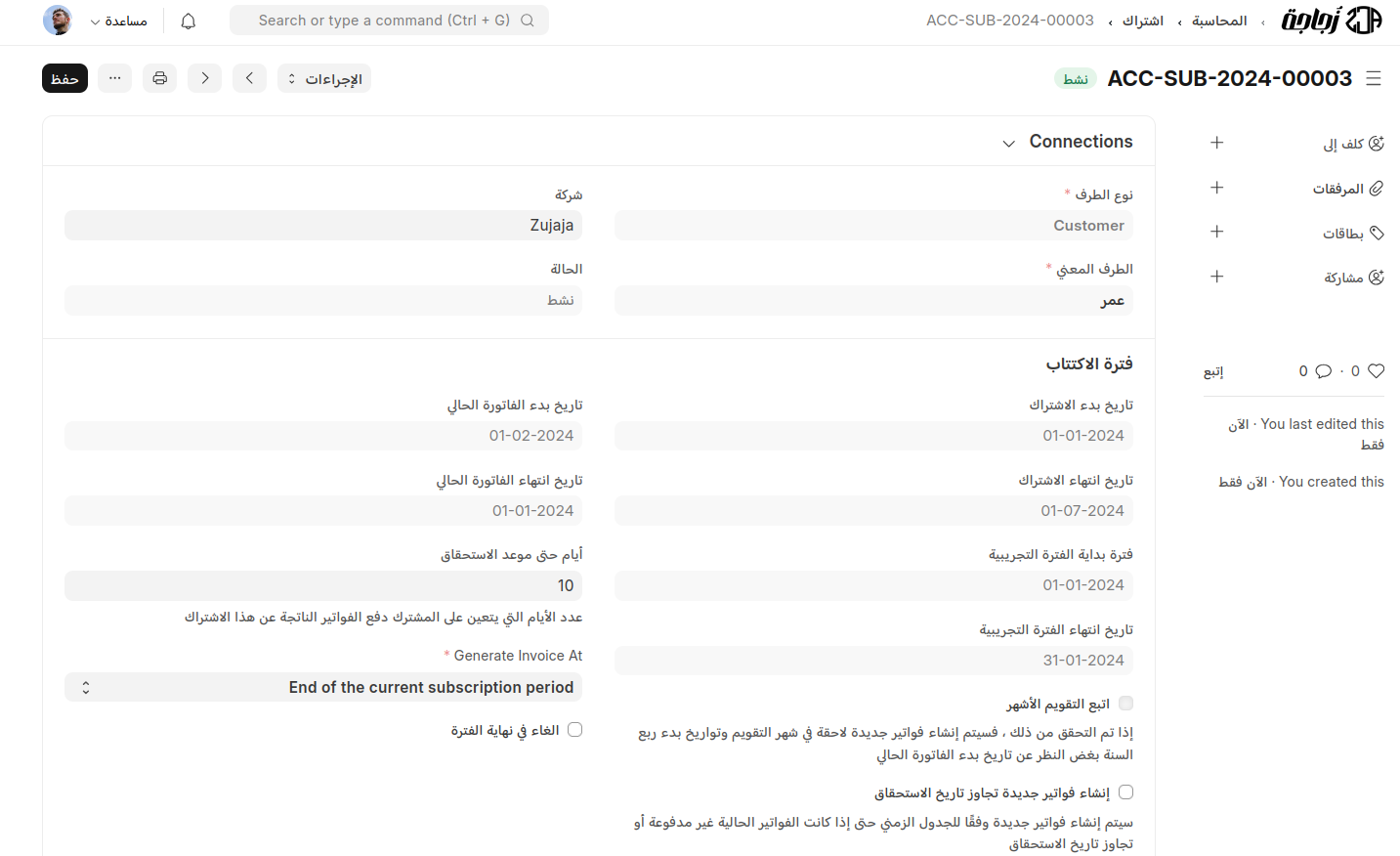Save the document with حفظ
The width and height of the screenshot is (1400, 856).
64,78
